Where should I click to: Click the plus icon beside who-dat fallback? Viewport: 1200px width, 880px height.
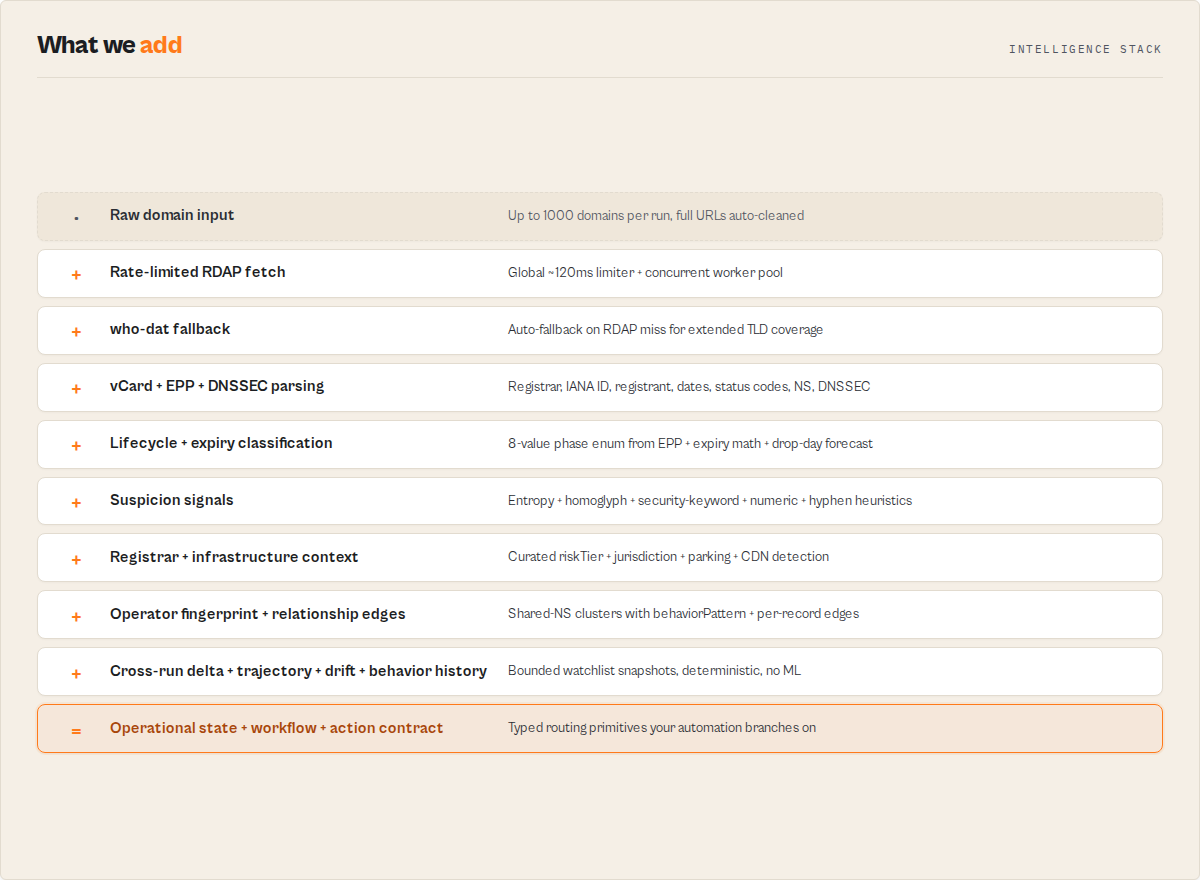click(76, 331)
